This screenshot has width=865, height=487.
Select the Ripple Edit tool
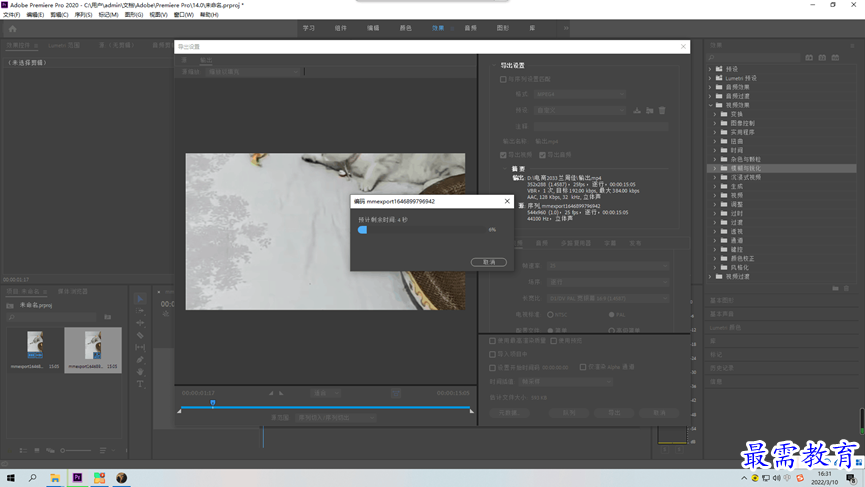pos(140,323)
